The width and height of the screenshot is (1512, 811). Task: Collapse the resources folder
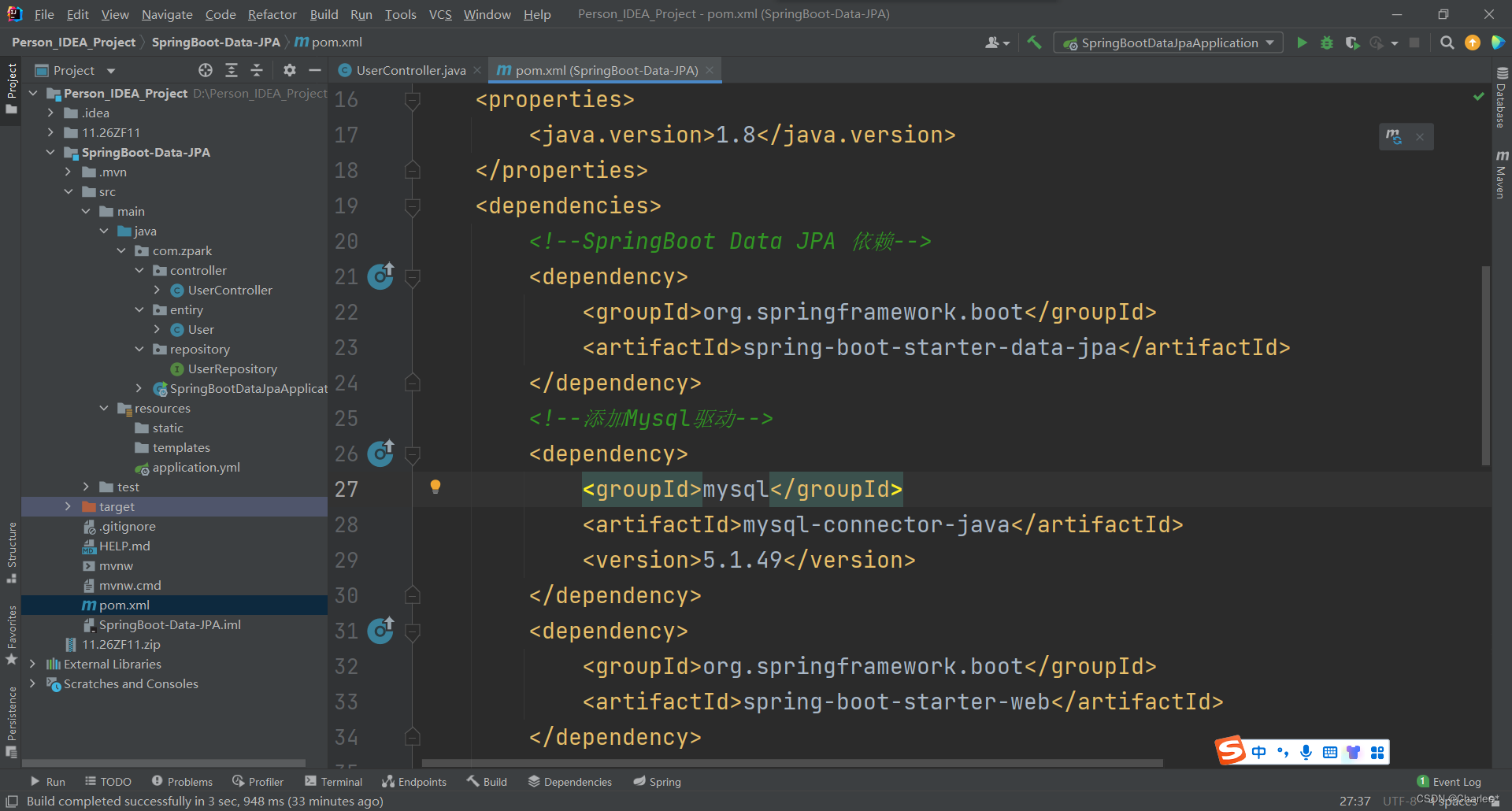click(104, 408)
